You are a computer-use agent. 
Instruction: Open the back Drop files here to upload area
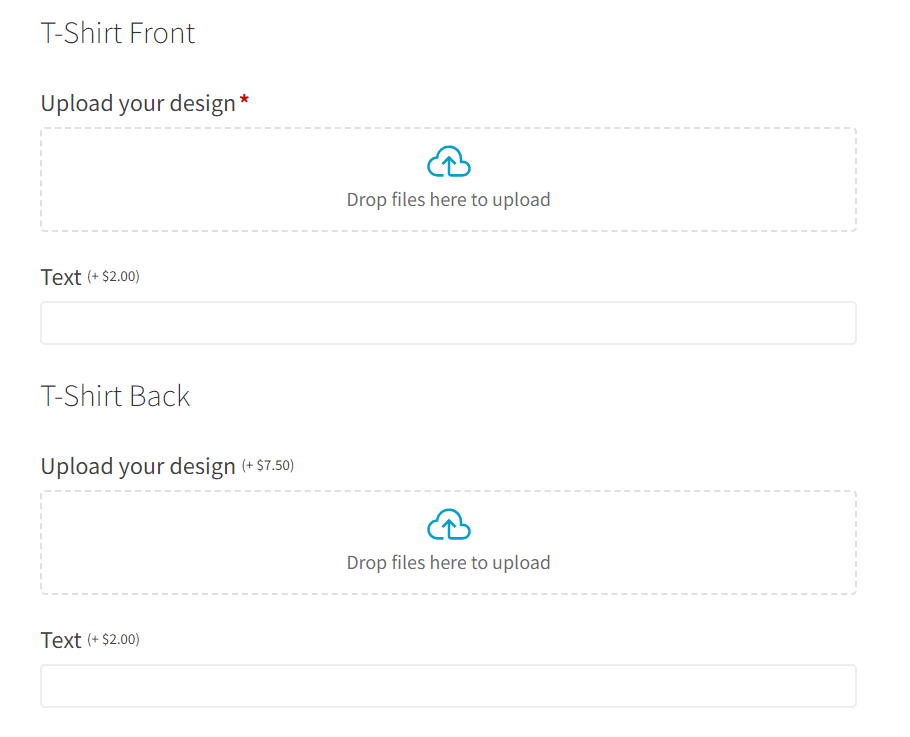[448, 543]
